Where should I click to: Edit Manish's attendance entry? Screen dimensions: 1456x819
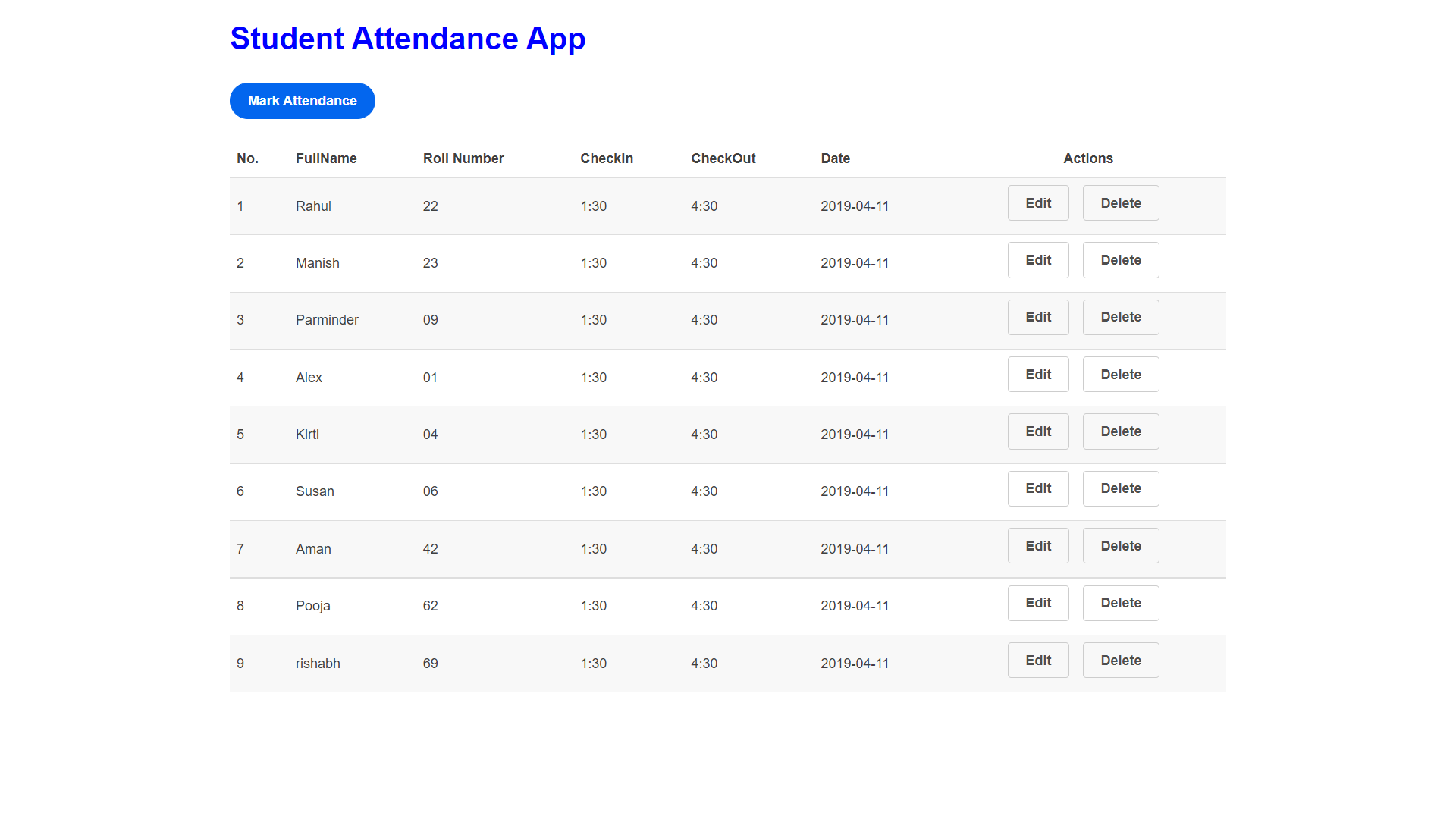[1037, 259]
